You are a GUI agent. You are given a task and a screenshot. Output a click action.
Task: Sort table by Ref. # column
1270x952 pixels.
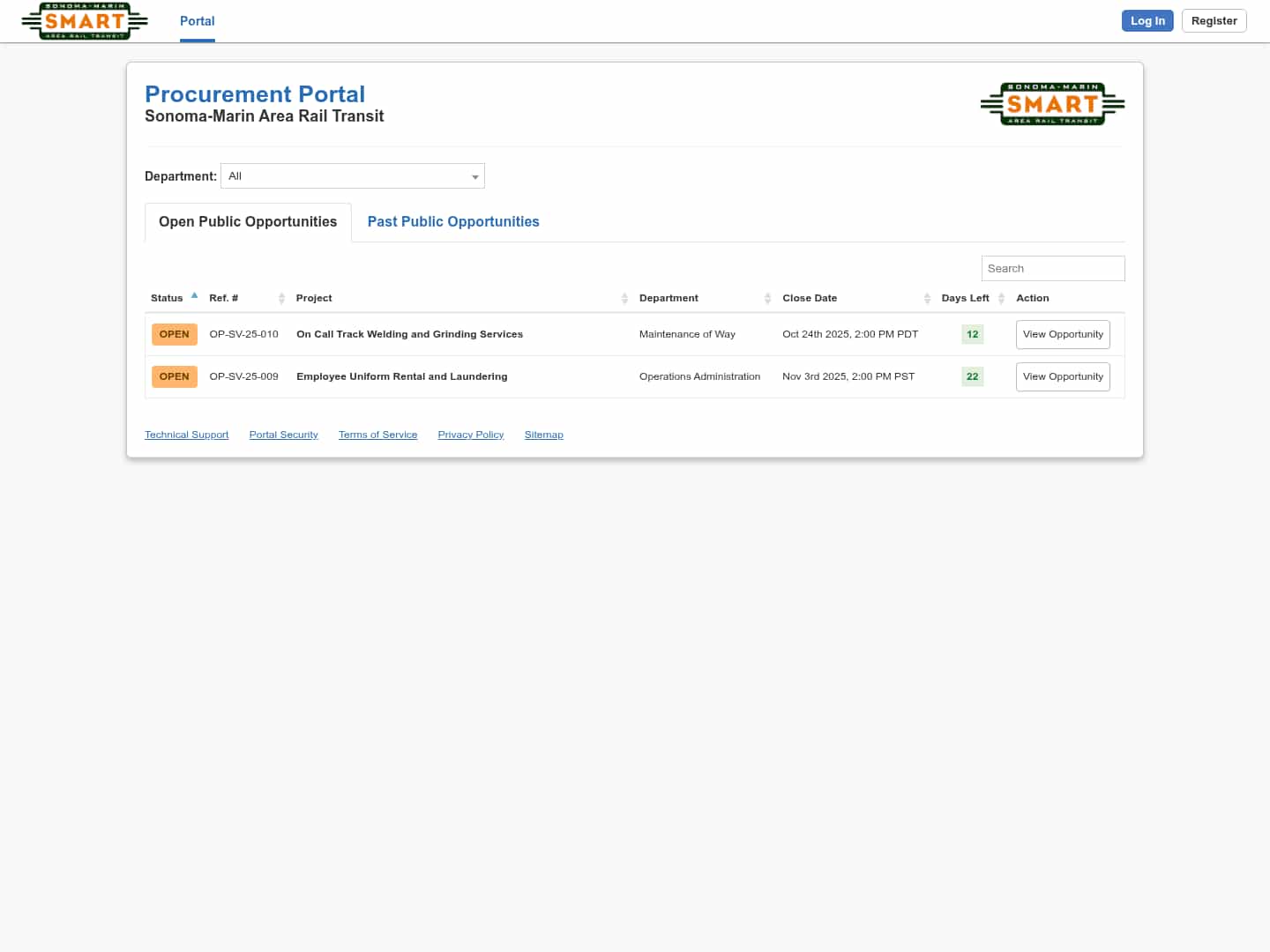click(x=281, y=299)
